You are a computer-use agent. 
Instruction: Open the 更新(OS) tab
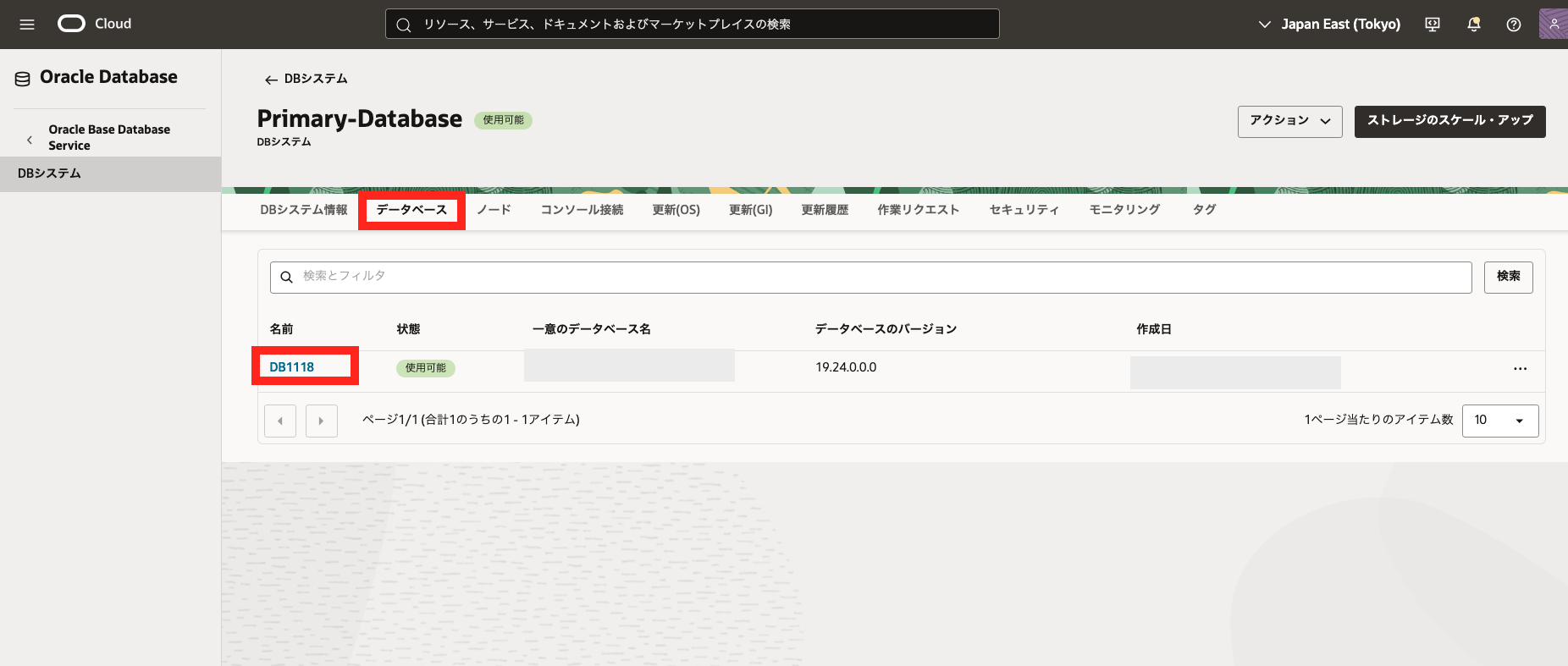click(676, 210)
